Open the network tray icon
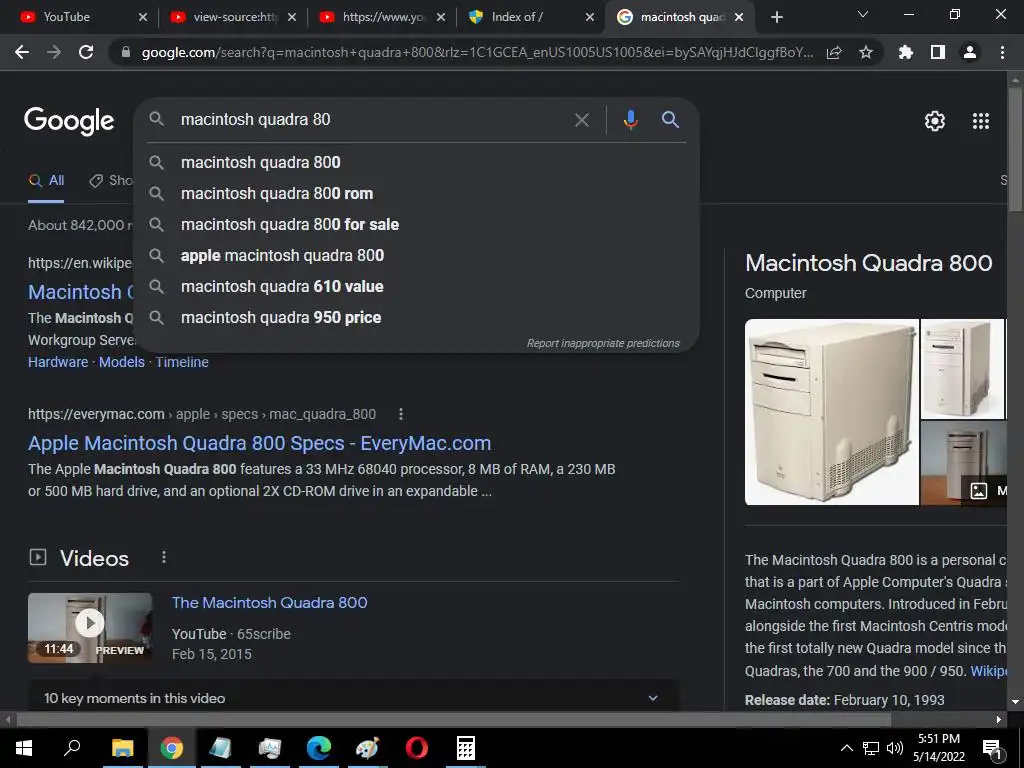Viewport: 1024px width, 768px height. click(x=871, y=748)
